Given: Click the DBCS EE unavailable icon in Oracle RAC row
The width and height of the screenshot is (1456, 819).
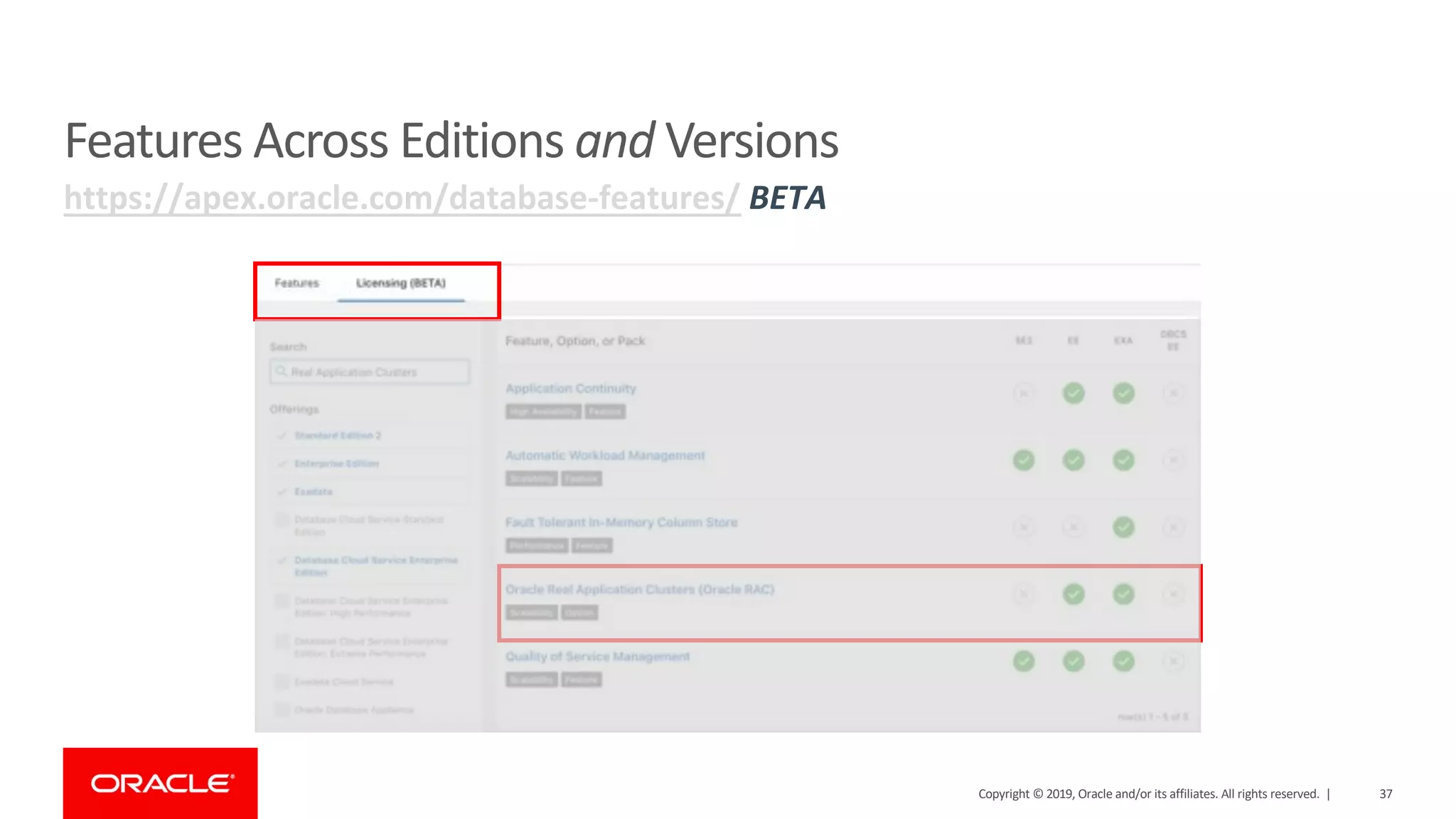Looking at the screenshot, I should click(x=1174, y=594).
